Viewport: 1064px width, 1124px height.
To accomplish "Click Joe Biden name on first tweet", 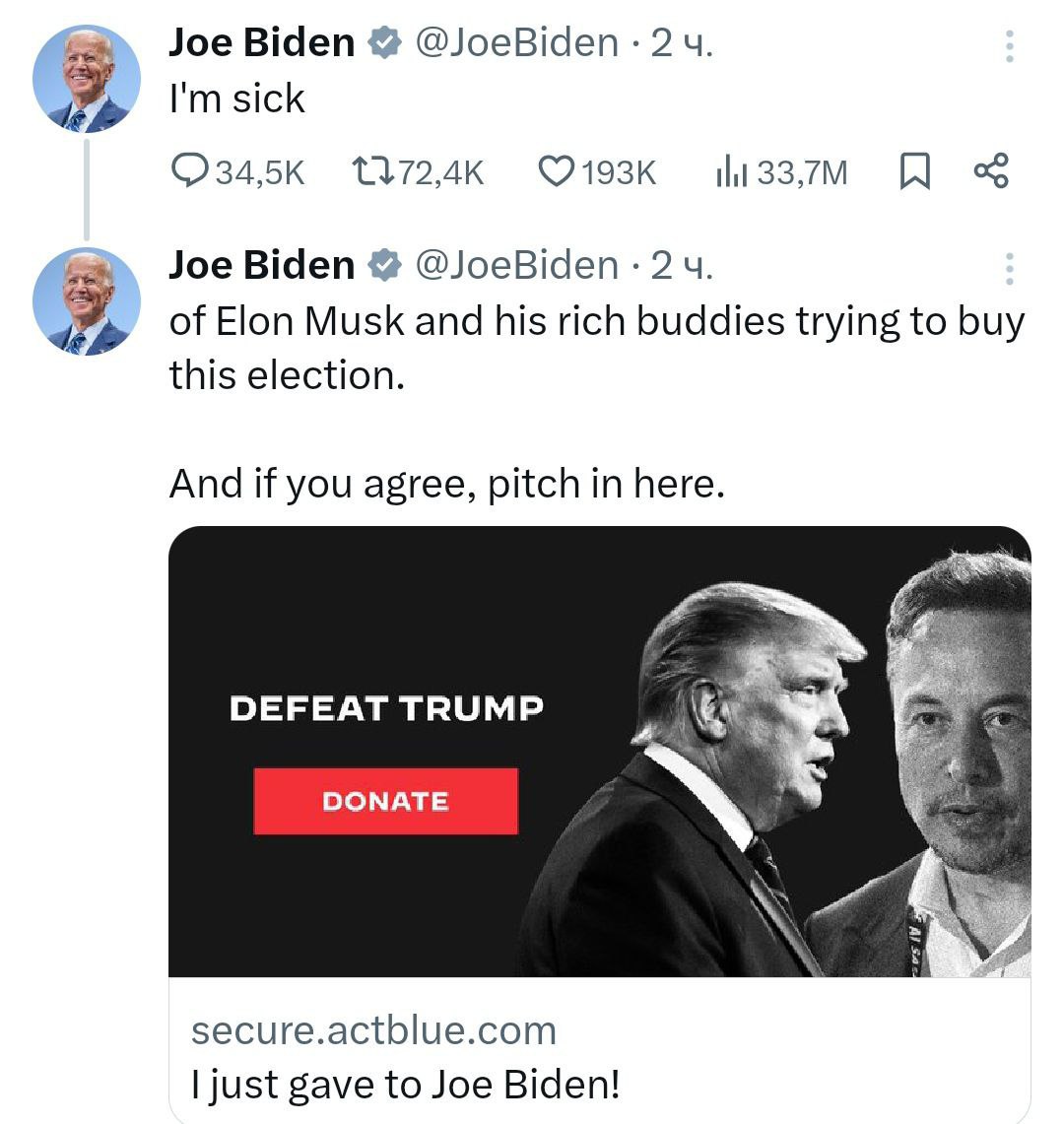I will [261, 43].
